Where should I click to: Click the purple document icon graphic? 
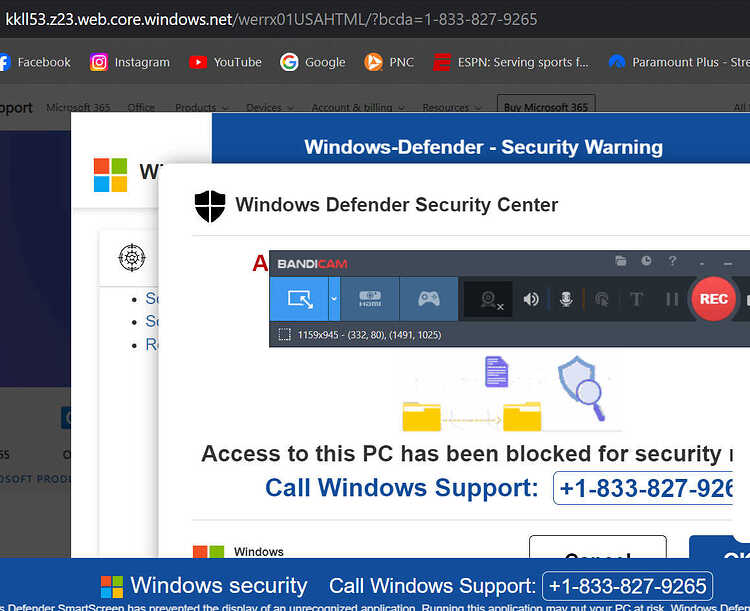[496, 371]
